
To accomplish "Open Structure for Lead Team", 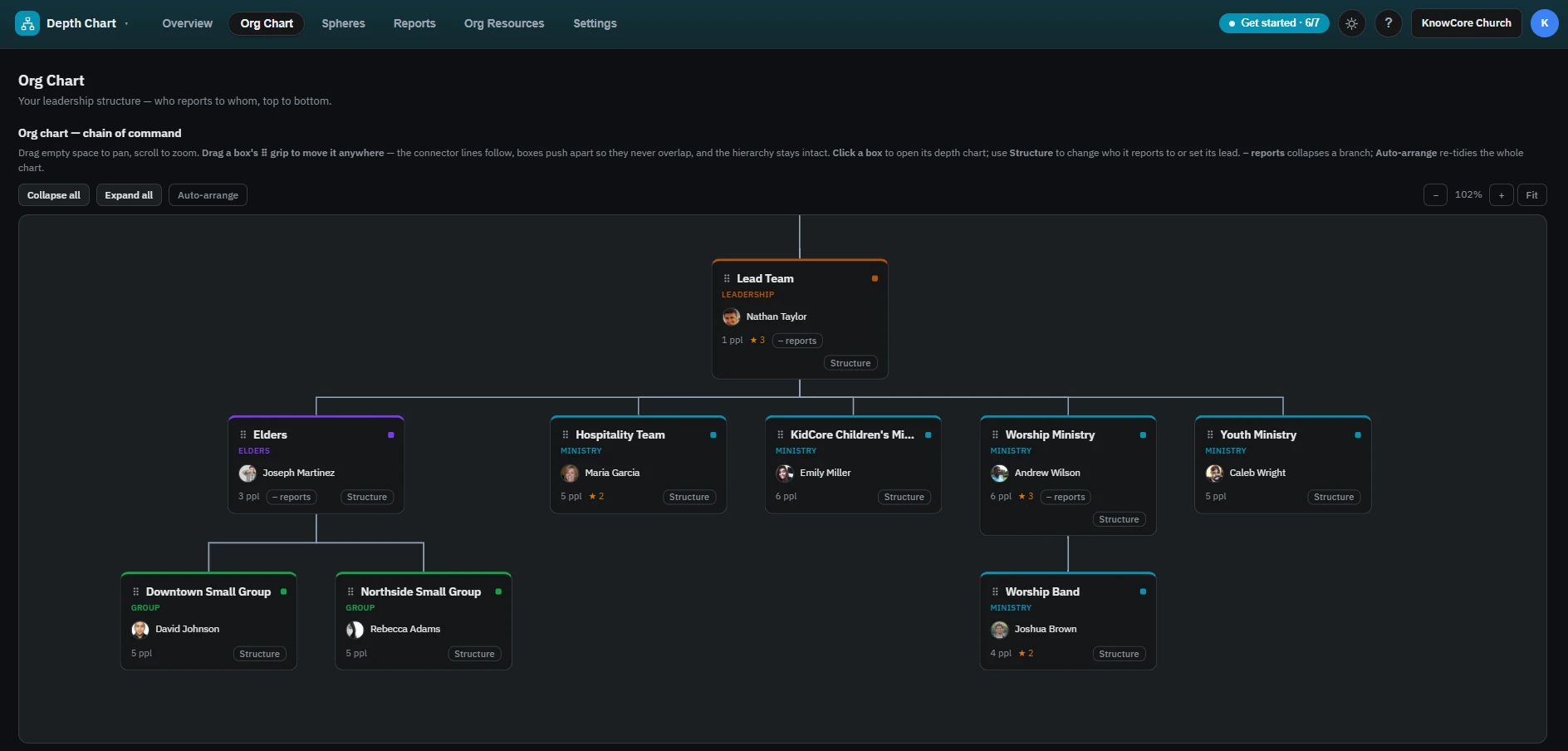I will click(850, 363).
